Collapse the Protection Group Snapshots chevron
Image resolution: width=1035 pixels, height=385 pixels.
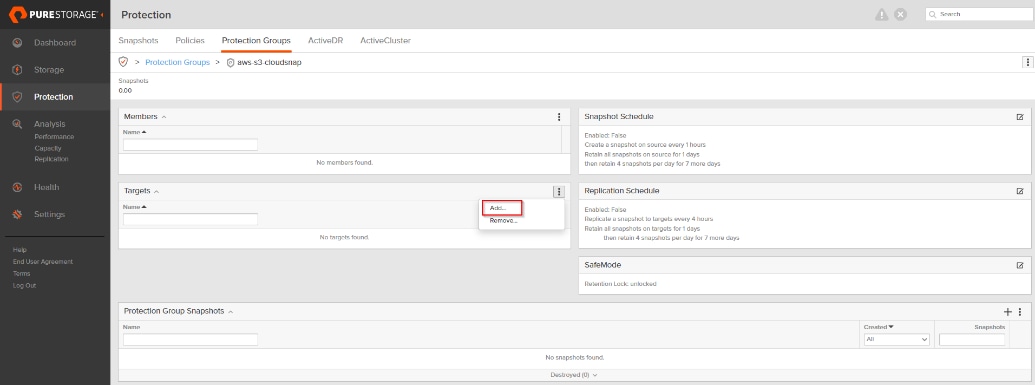click(230, 312)
